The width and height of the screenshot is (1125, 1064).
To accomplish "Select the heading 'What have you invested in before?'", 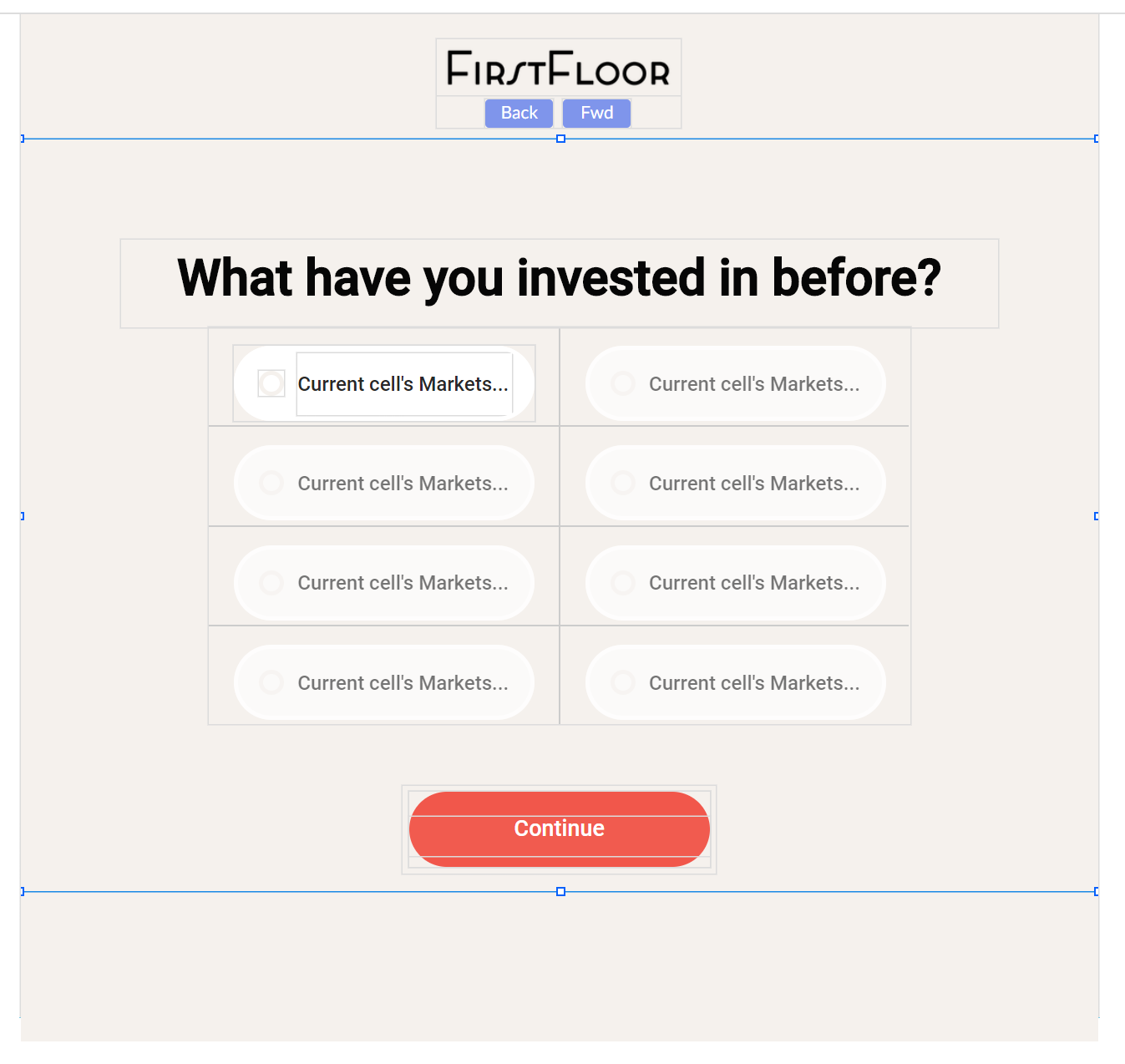I will (559, 277).
